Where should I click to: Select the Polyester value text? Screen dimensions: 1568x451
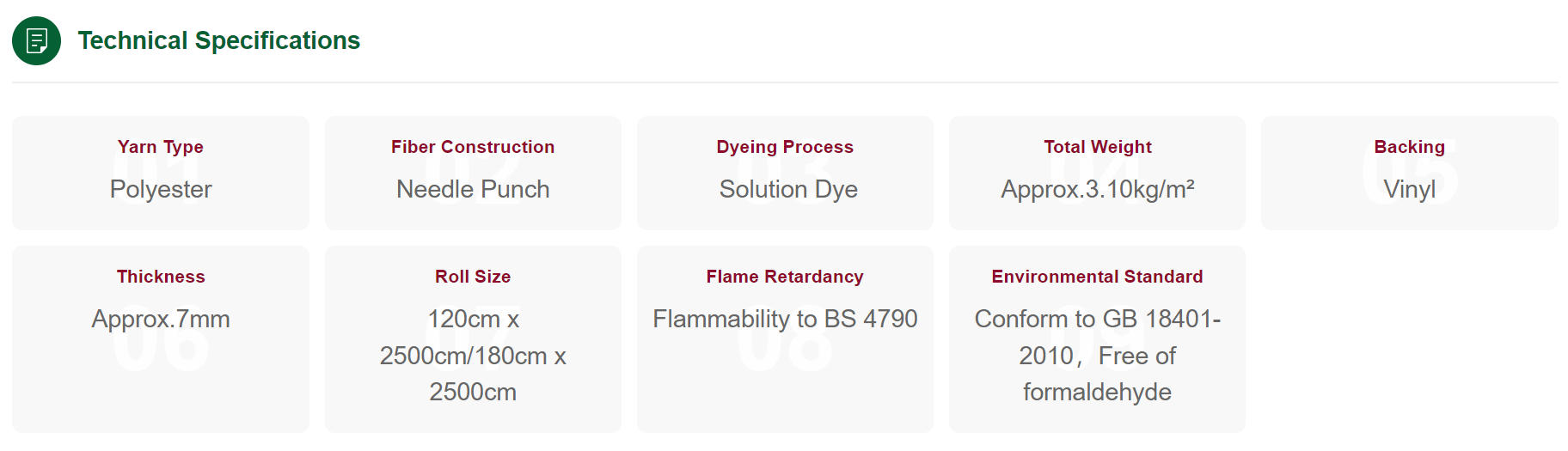(x=161, y=189)
